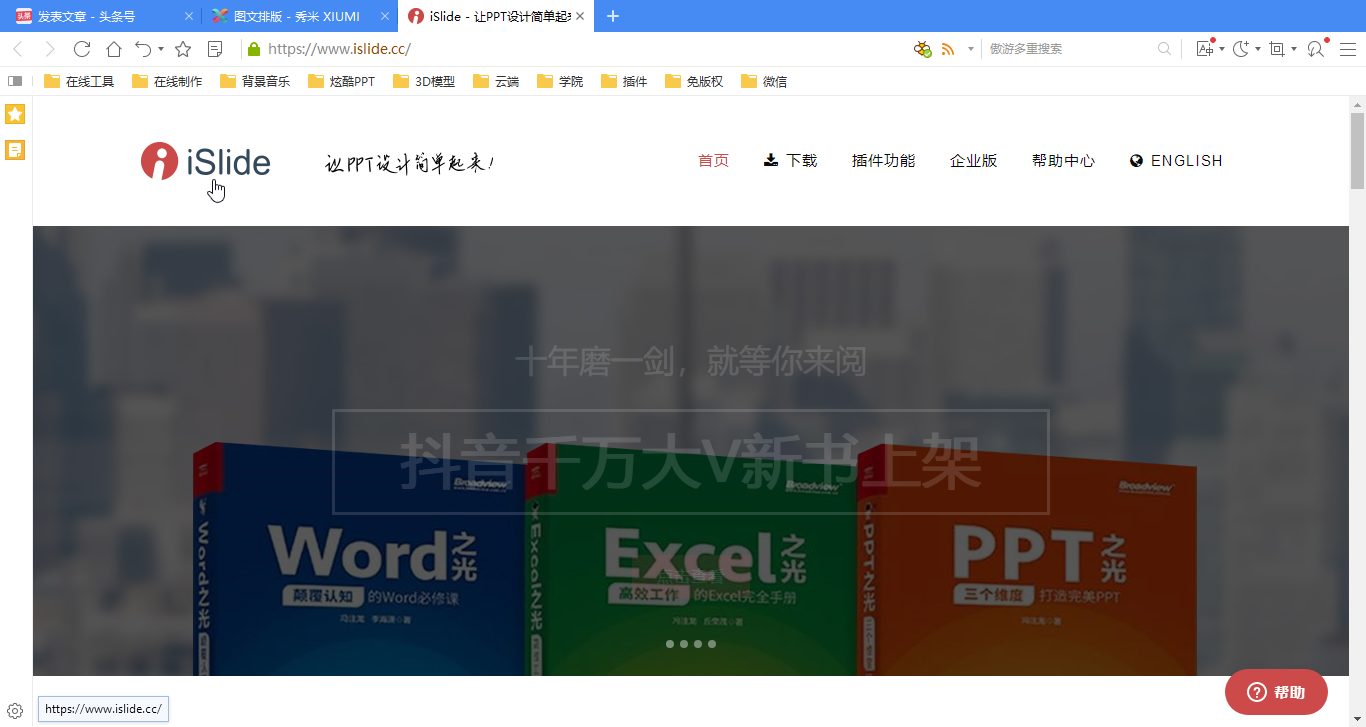This screenshot has width=1366, height=727.
Task: Switch to the 图文排版 - 秀米 XIUMI tab
Action: (x=300, y=16)
